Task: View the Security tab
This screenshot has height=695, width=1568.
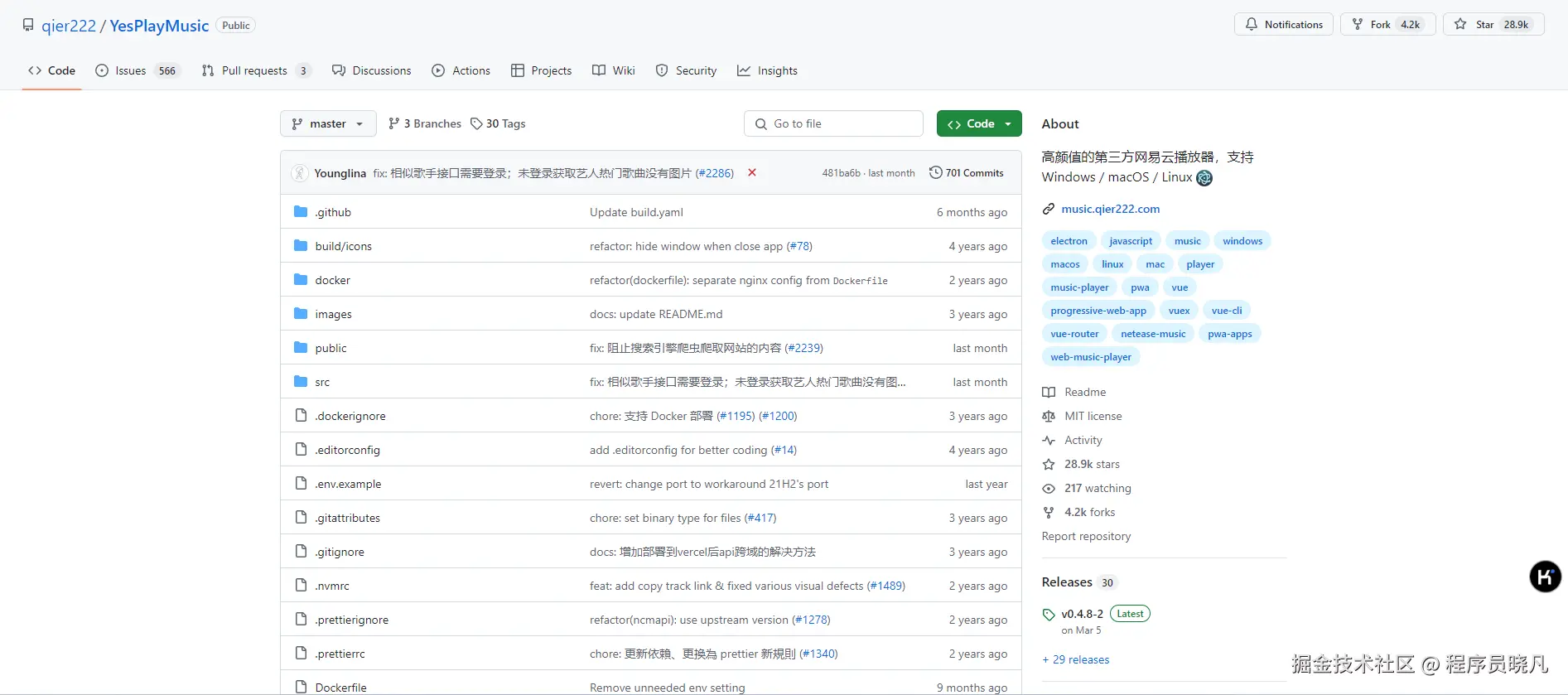Action: pos(686,70)
